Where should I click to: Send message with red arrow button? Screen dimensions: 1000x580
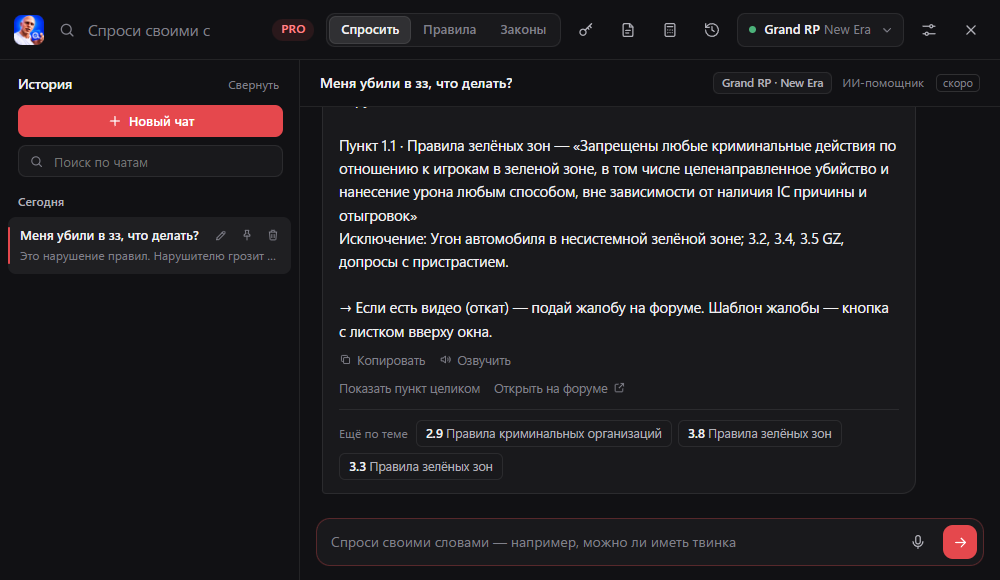click(960, 542)
